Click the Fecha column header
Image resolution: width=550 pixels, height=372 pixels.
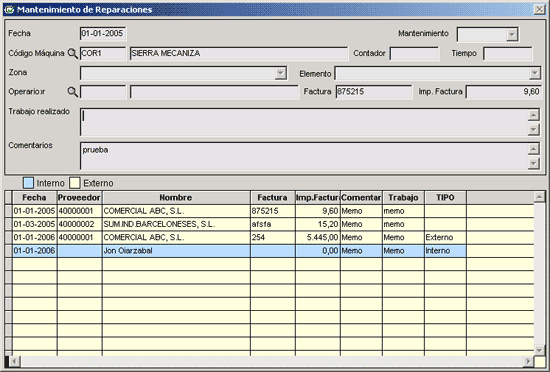(x=34, y=198)
